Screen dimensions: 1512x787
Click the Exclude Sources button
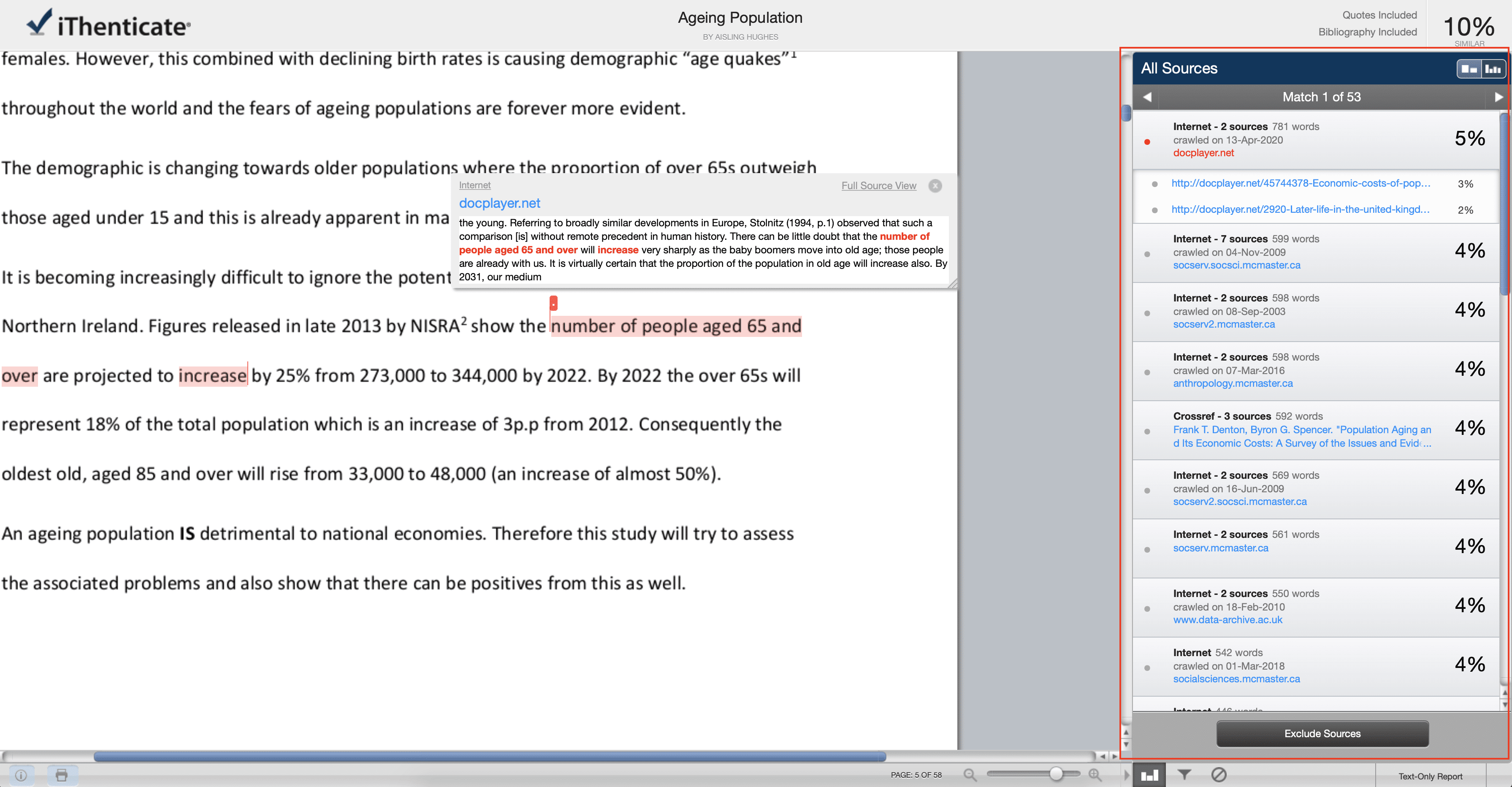tap(1322, 733)
